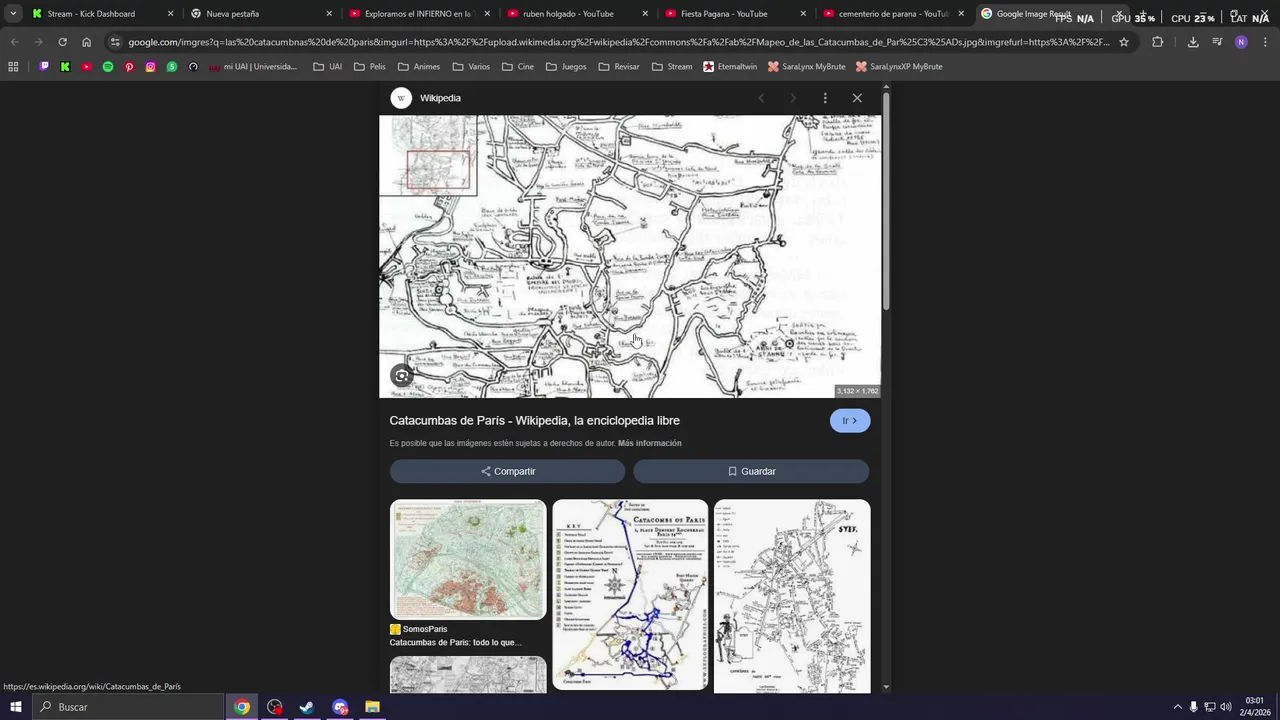Expand the Animes bookmarks folder
The width and height of the screenshot is (1280, 720).
[x=419, y=66]
